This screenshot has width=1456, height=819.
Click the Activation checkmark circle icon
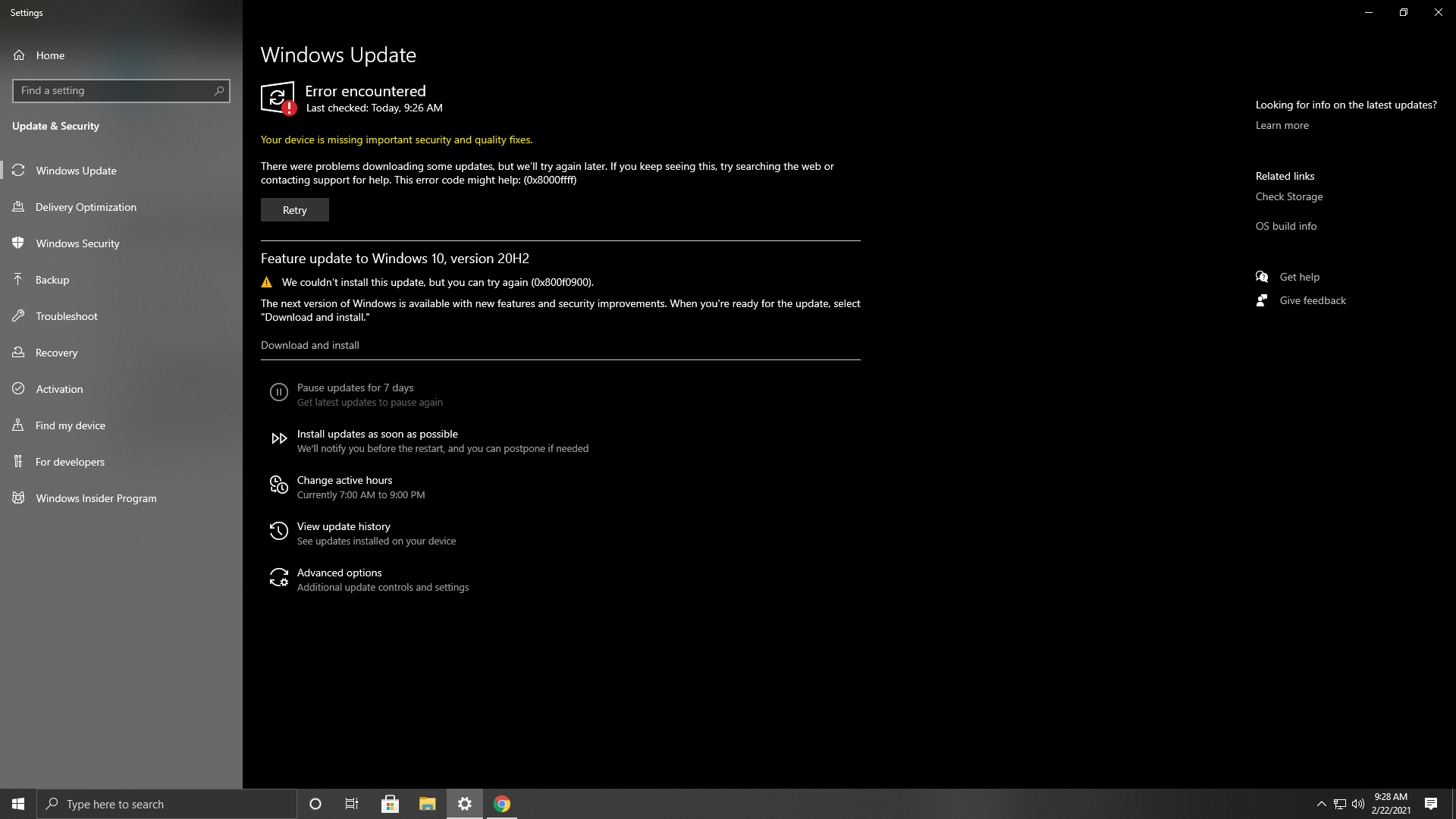click(18, 388)
